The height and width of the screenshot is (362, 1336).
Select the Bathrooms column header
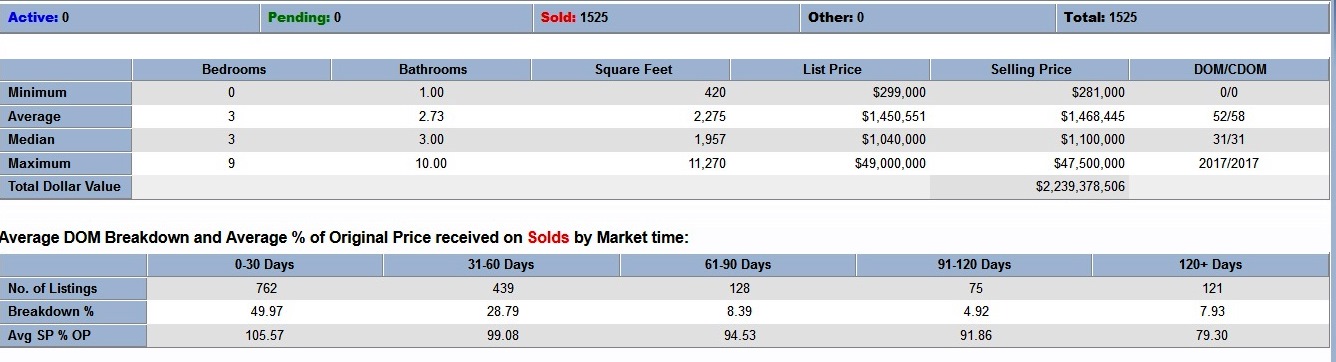432,70
